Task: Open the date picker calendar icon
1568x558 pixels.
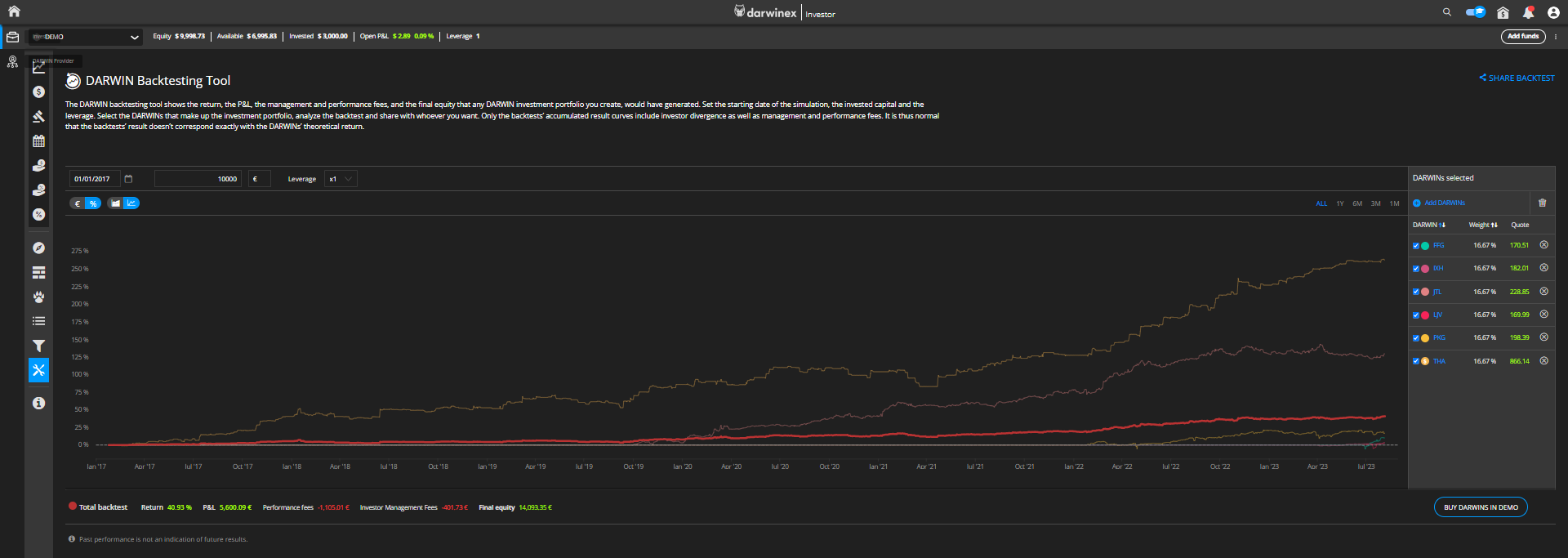Action: click(128, 179)
